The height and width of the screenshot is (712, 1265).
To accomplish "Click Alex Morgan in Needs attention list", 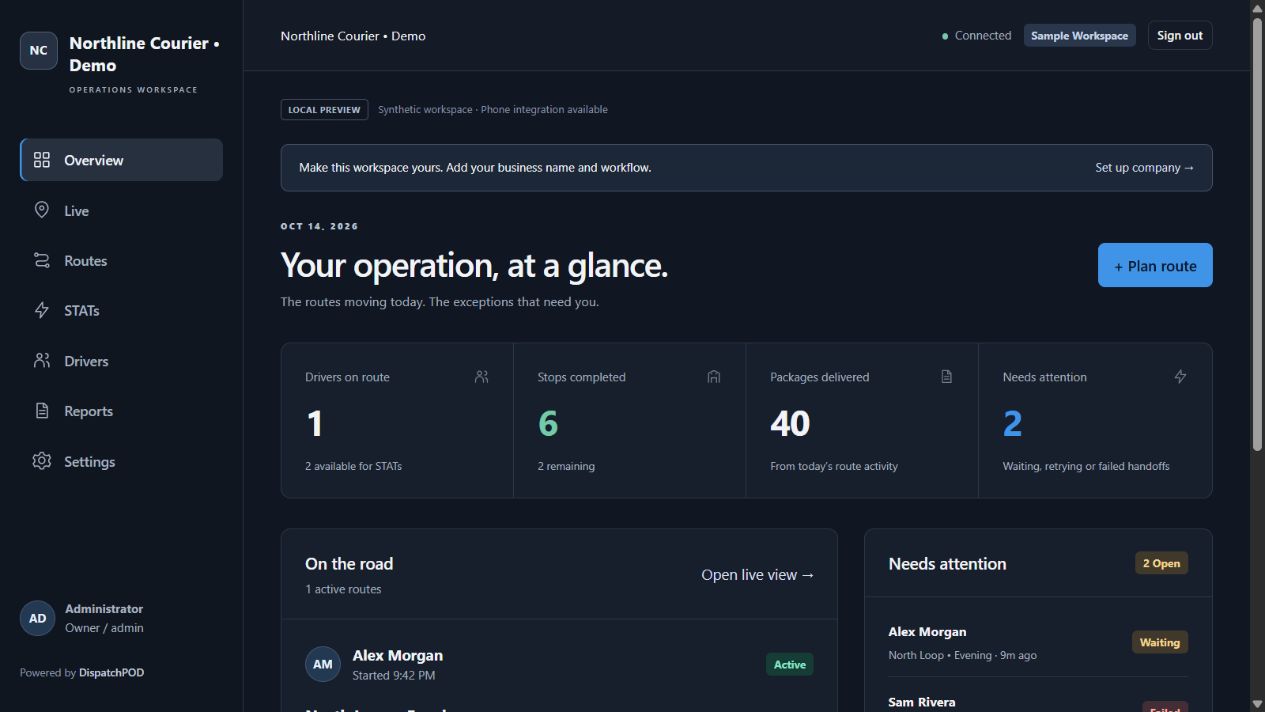I will (x=927, y=632).
